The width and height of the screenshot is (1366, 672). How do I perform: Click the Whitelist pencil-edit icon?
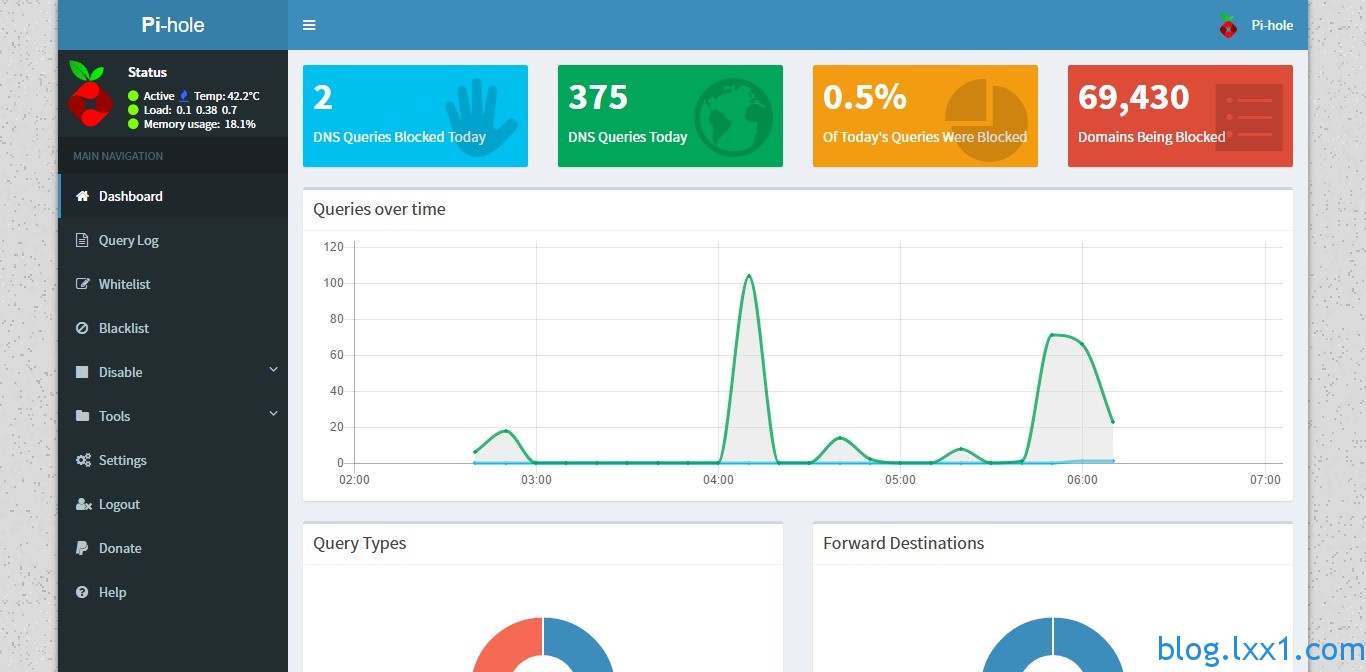click(x=82, y=284)
